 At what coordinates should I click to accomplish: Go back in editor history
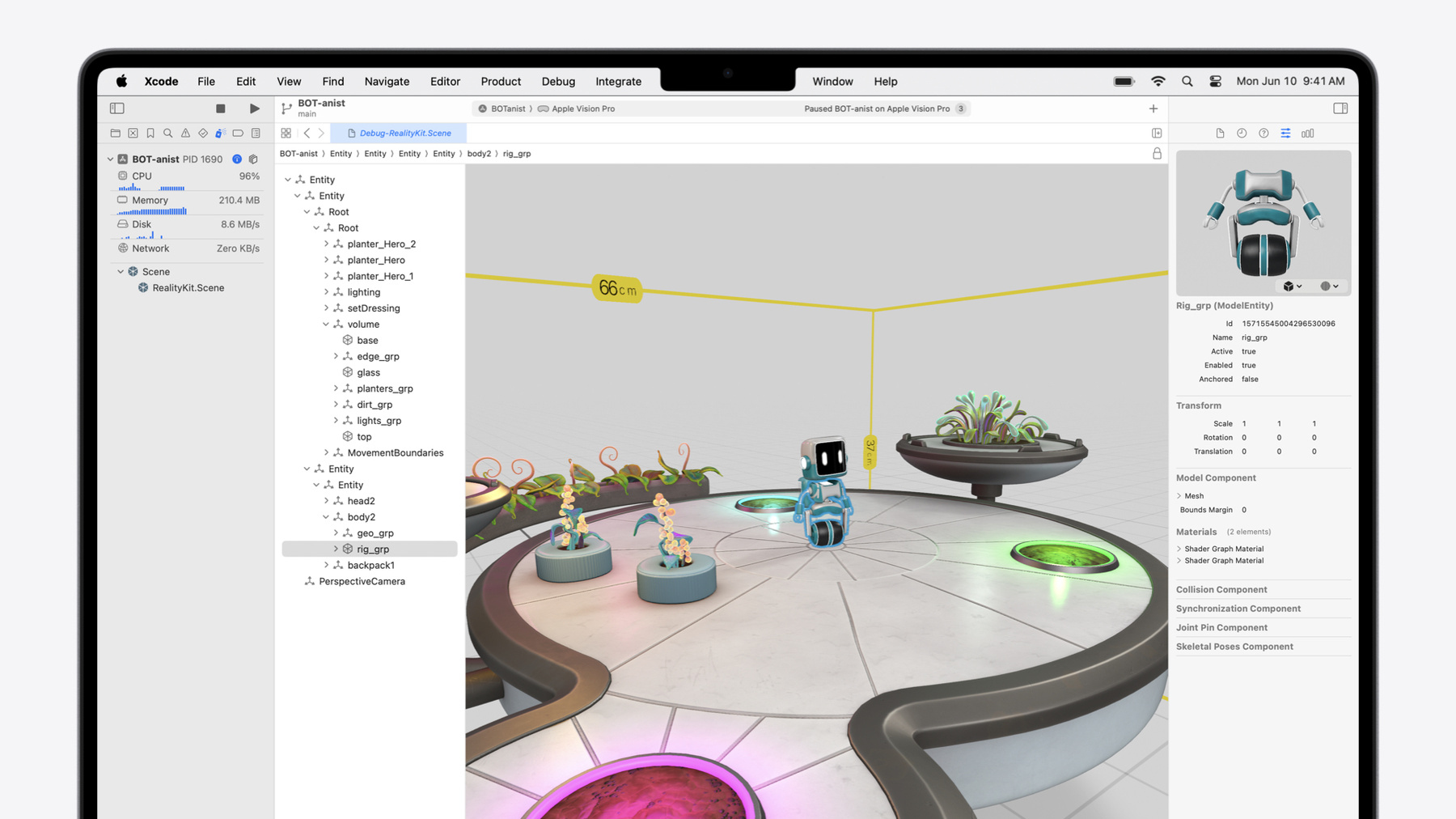coord(307,133)
